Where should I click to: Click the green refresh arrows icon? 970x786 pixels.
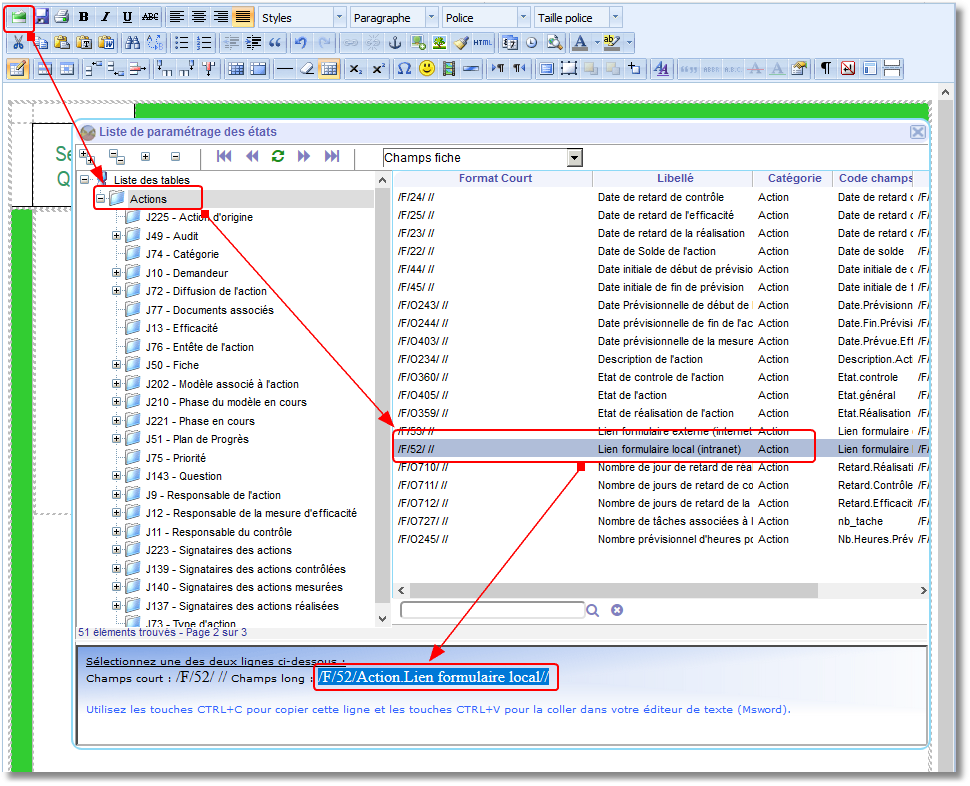coord(278,156)
